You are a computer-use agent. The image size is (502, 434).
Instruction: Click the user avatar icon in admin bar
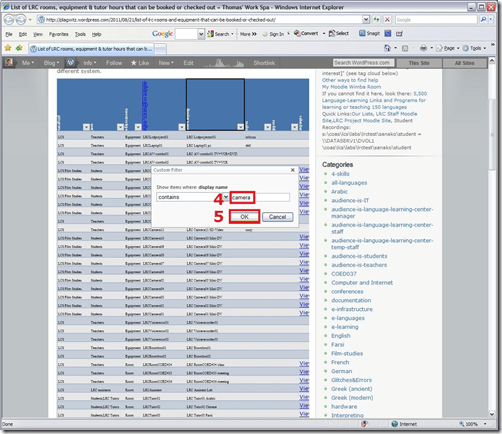point(9,63)
